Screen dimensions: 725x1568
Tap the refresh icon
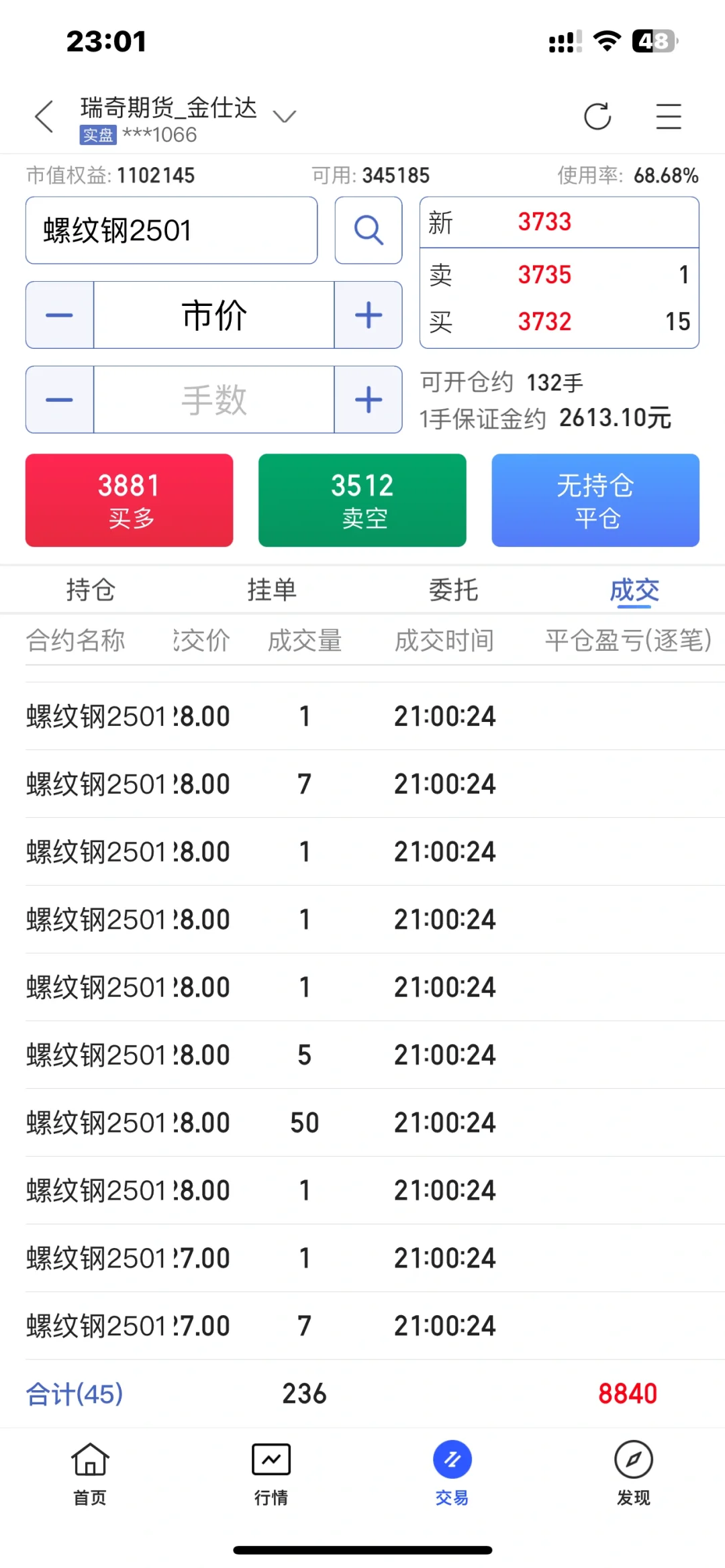click(x=597, y=116)
